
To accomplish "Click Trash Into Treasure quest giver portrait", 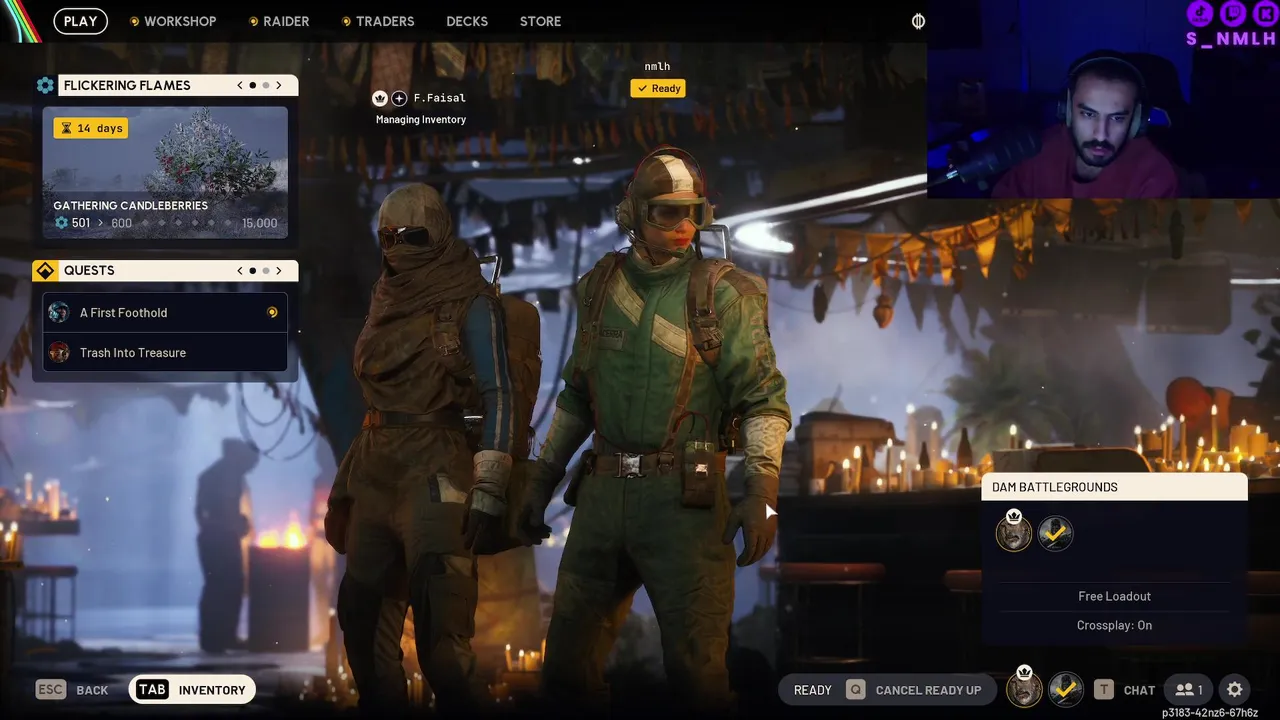I will point(59,352).
